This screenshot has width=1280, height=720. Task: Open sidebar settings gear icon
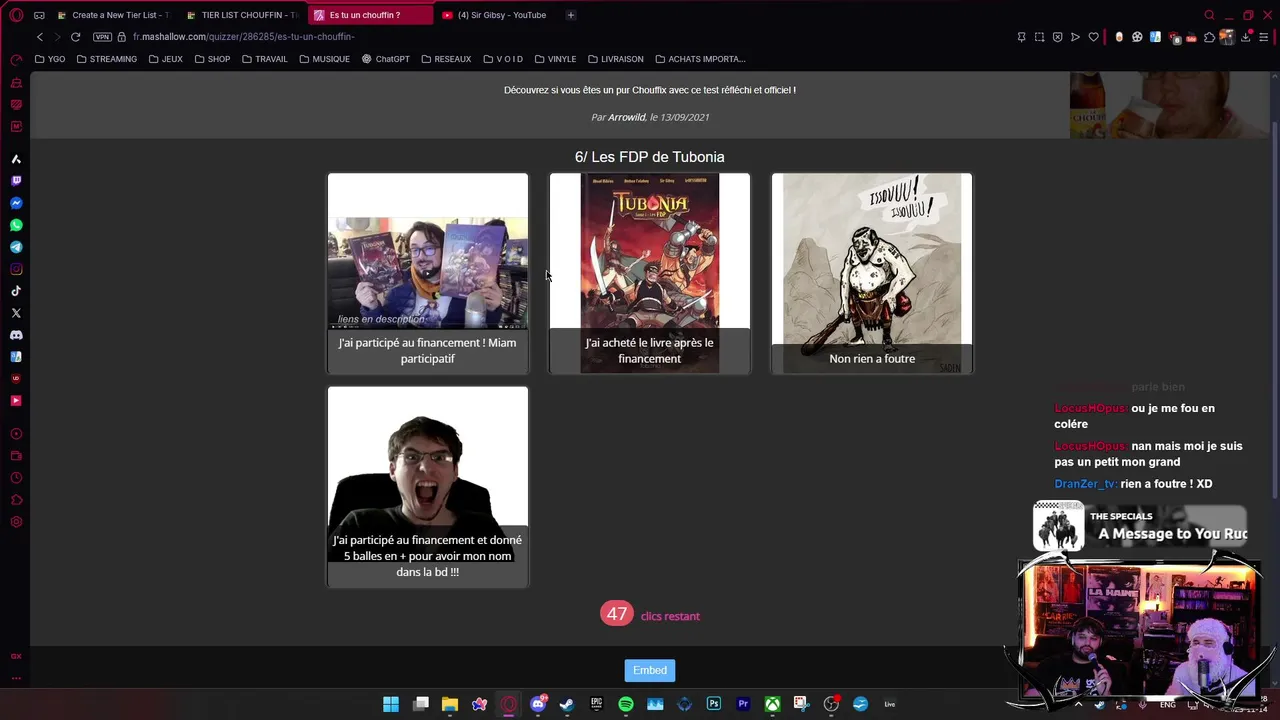[x=16, y=522]
